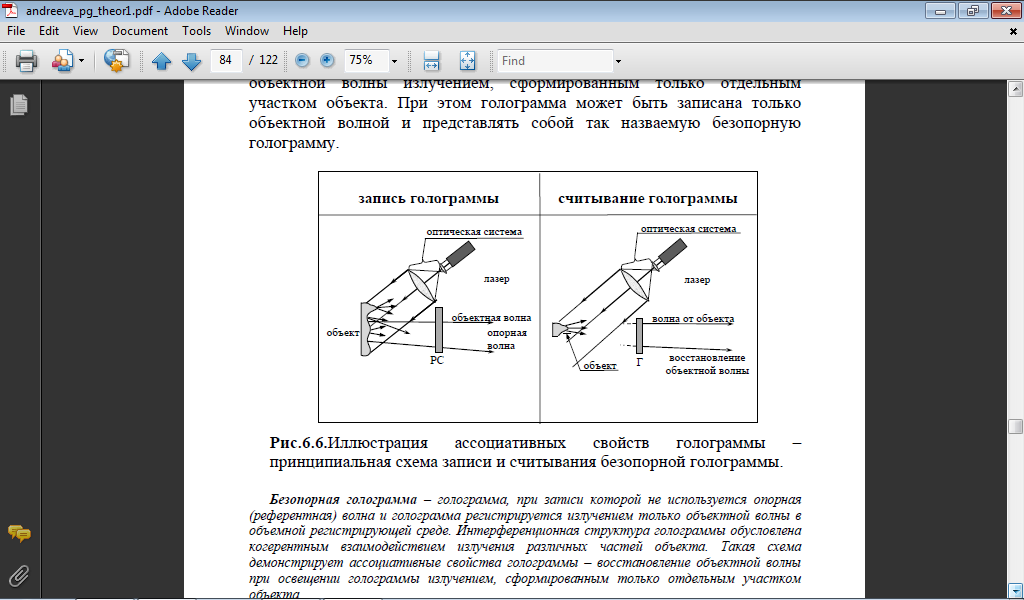Close the Adobe Reader window
The height and width of the screenshot is (600, 1024).
1006,10
